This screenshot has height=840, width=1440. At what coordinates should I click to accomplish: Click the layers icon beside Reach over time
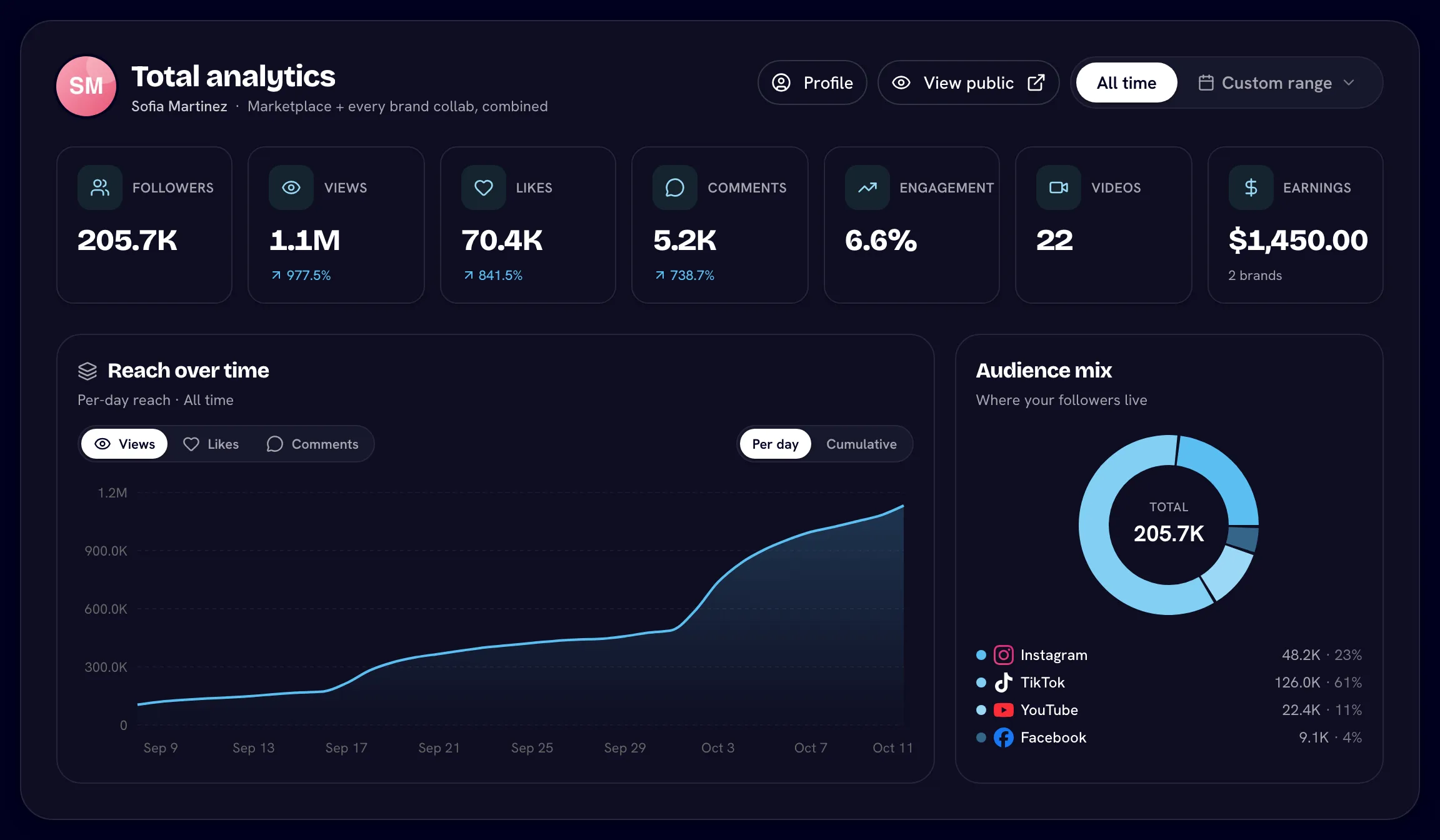pyautogui.click(x=87, y=371)
